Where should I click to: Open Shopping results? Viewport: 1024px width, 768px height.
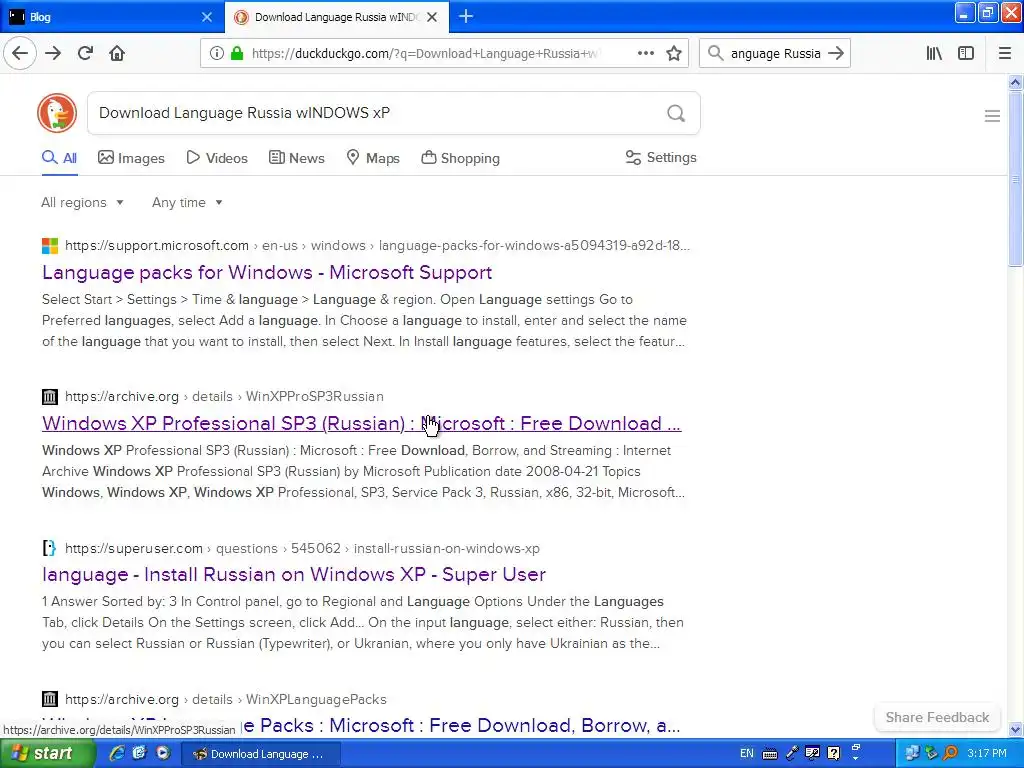pyautogui.click(x=460, y=158)
